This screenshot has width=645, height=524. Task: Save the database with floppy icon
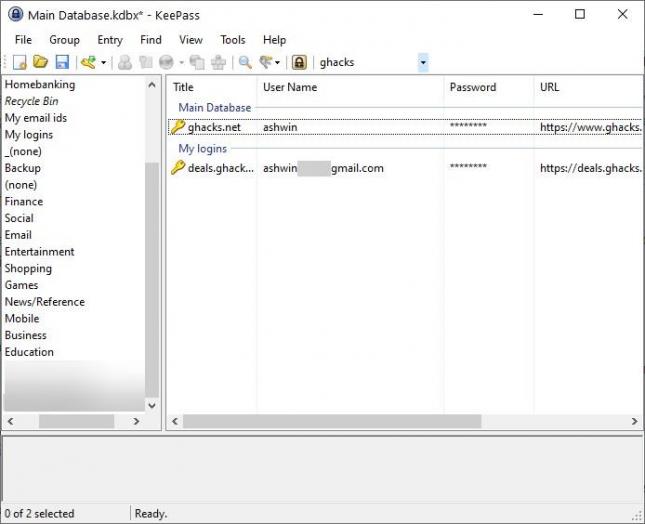click(62, 63)
